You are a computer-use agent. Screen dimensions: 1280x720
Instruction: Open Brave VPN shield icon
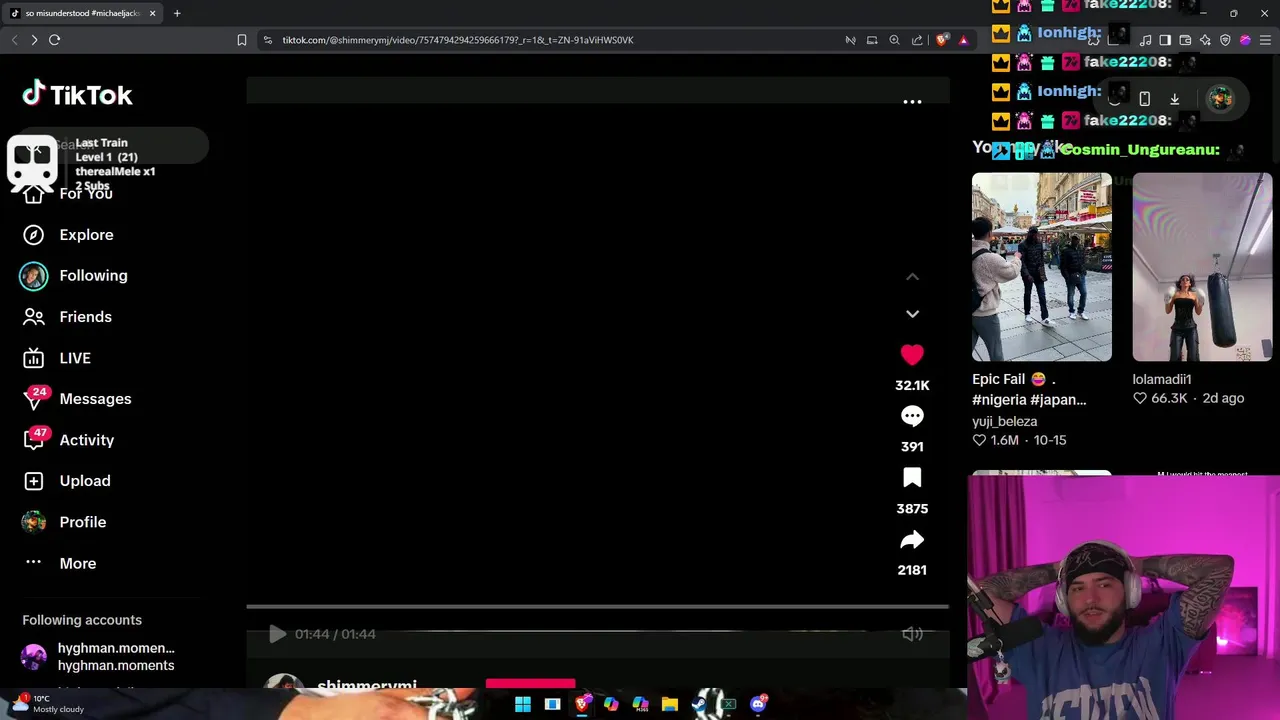click(x=1225, y=40)
